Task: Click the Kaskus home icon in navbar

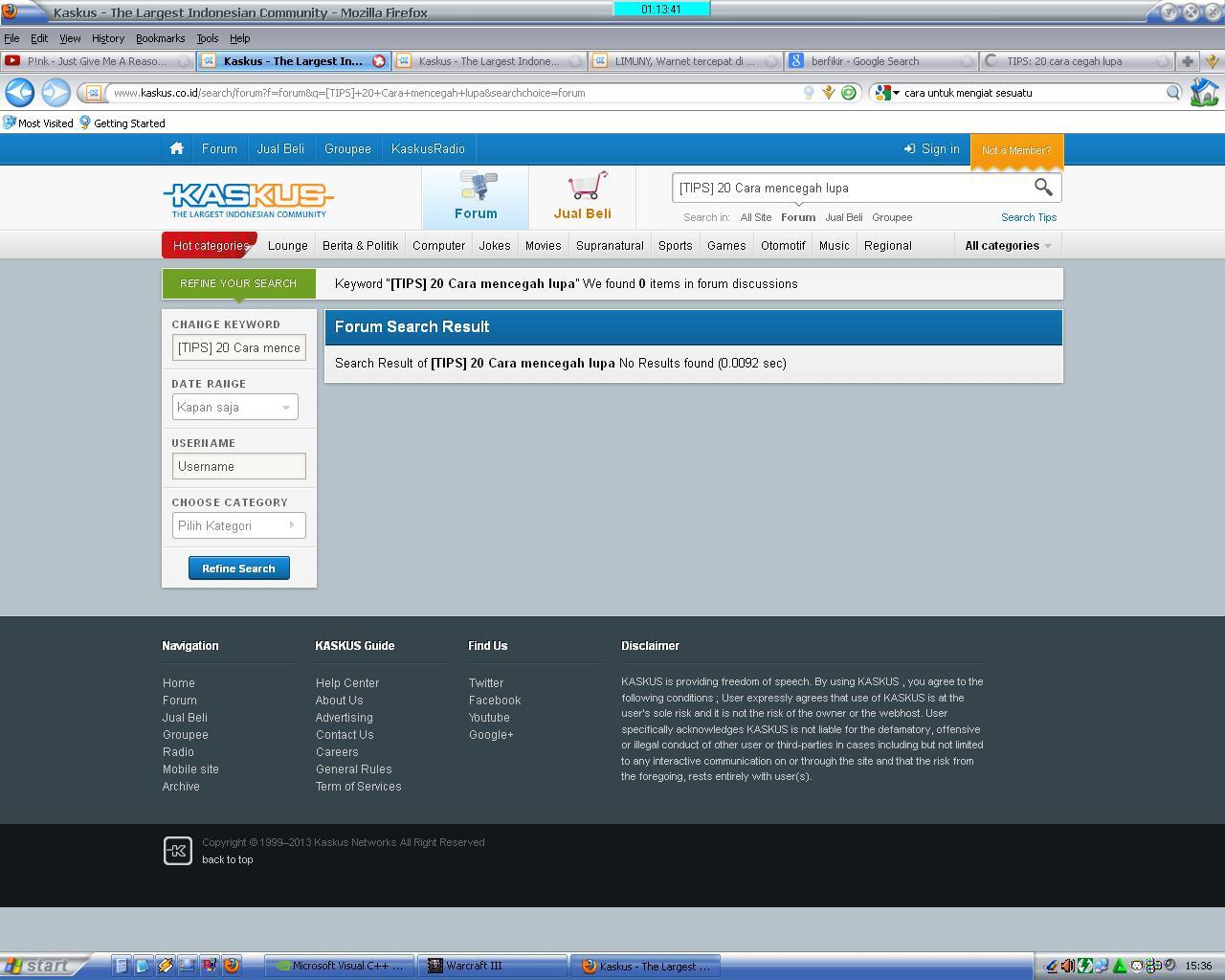Action: coord(176,148)
